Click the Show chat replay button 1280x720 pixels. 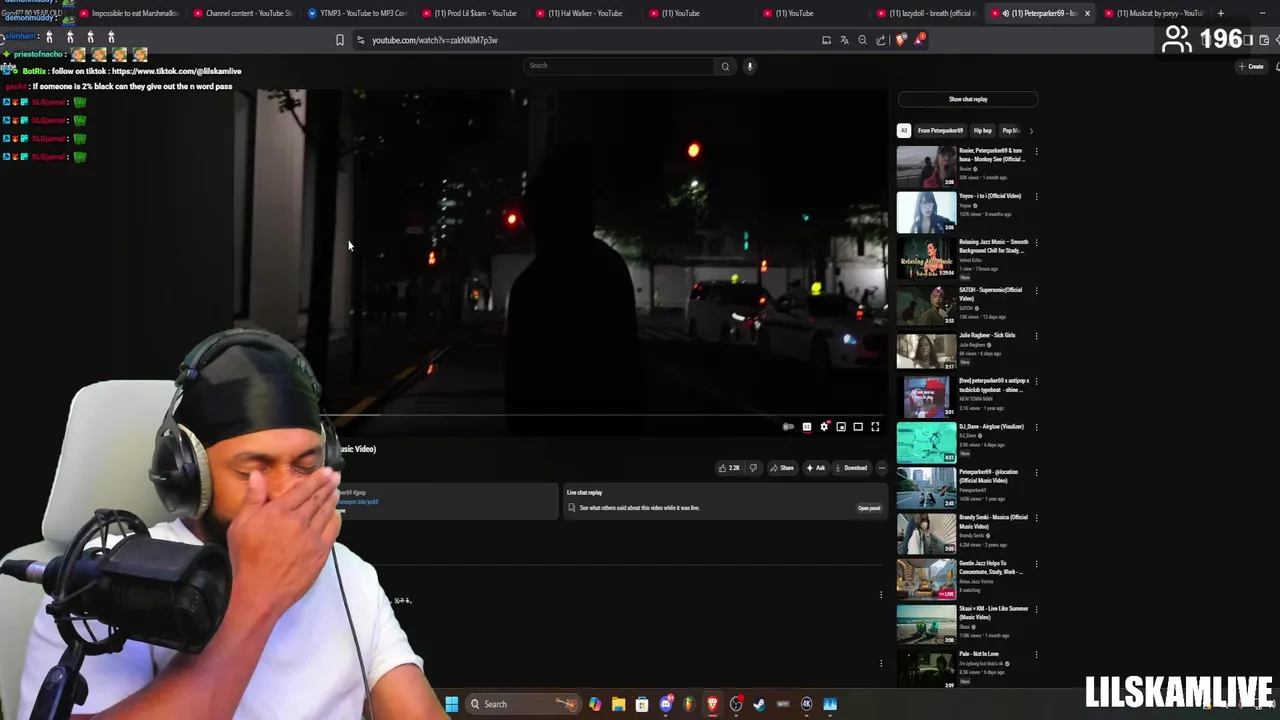(968, 99)
